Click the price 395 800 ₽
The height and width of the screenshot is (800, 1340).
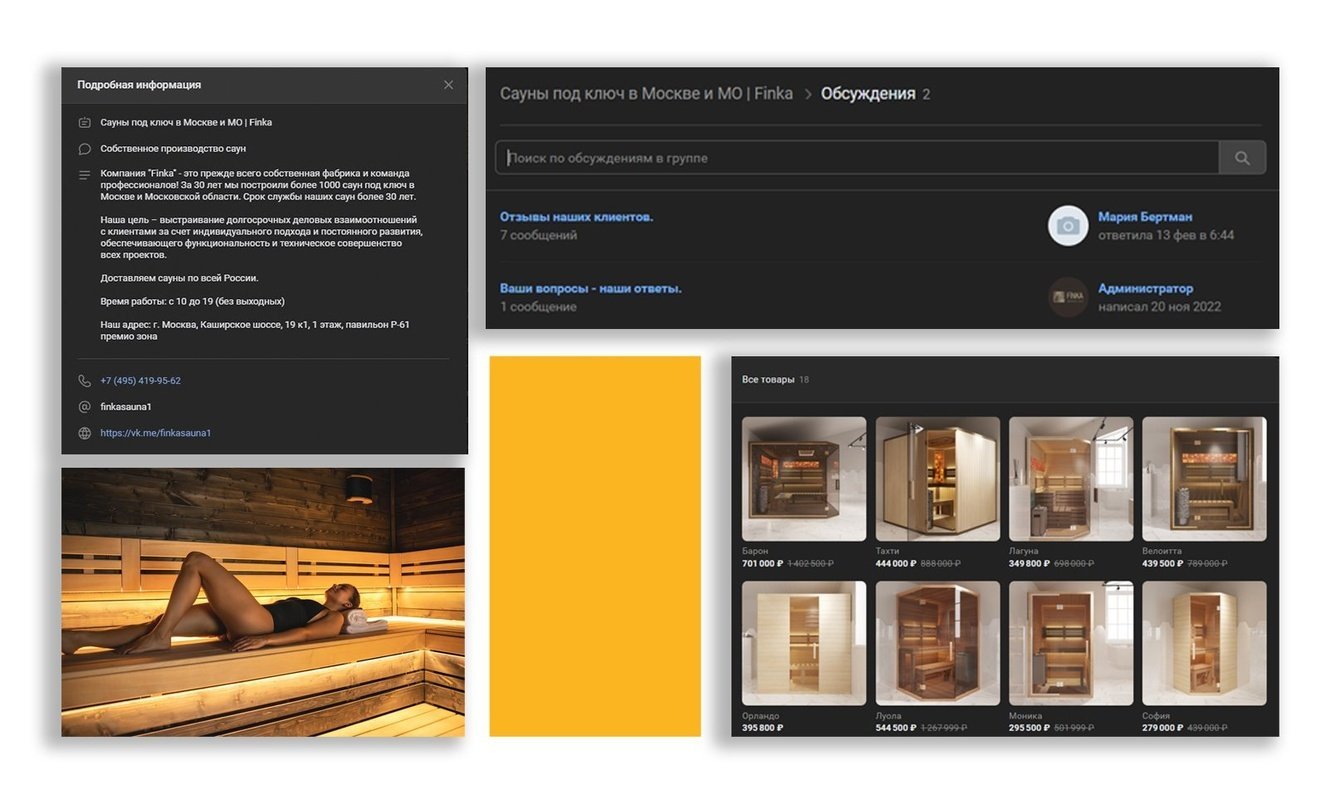(762, 728)
